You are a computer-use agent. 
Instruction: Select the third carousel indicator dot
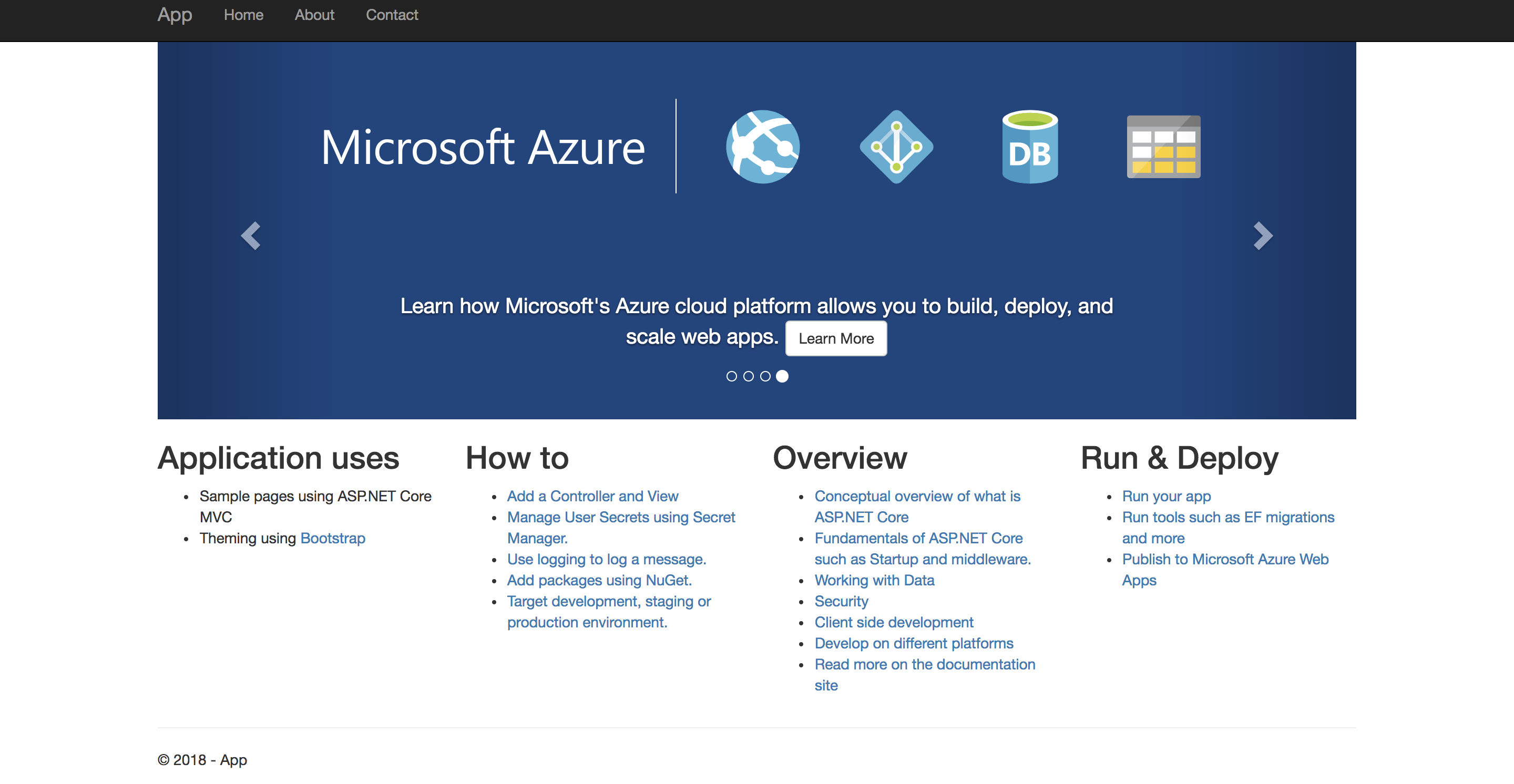point(765,376)
